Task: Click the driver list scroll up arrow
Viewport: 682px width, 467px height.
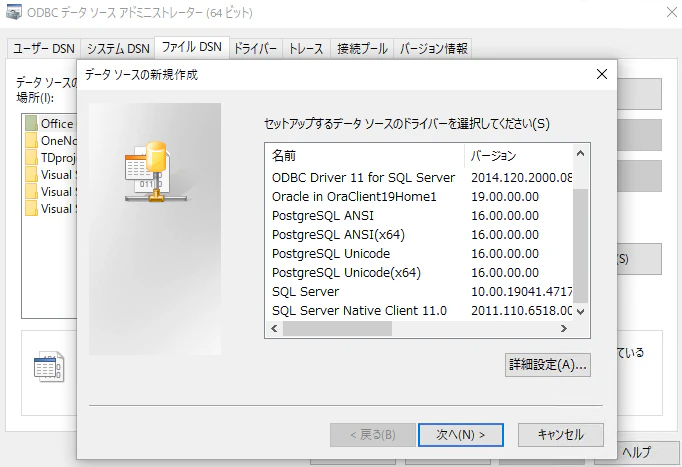Action: pyautogui.click(x=581, y=153)
